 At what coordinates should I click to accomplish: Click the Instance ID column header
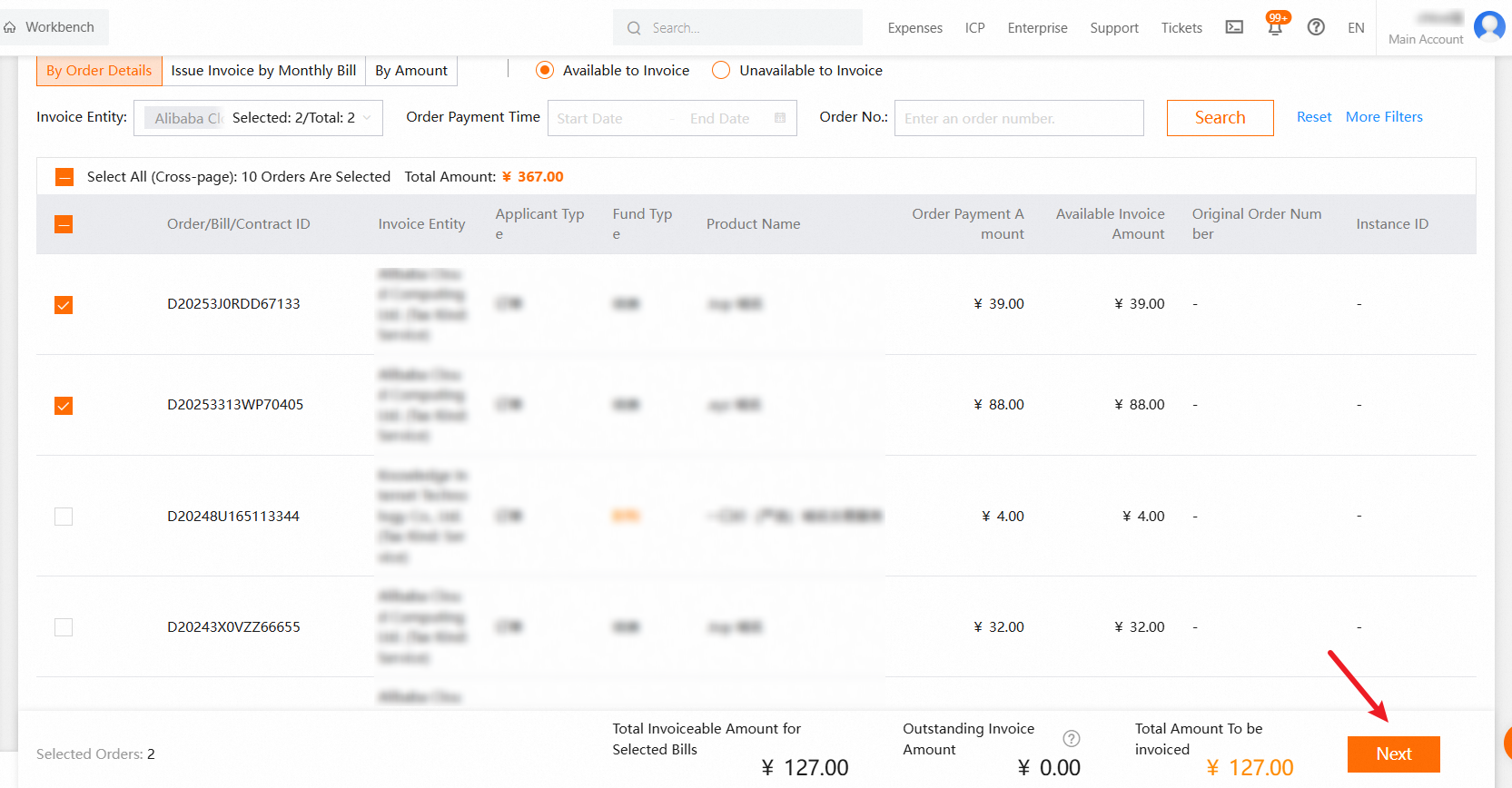1392,224
